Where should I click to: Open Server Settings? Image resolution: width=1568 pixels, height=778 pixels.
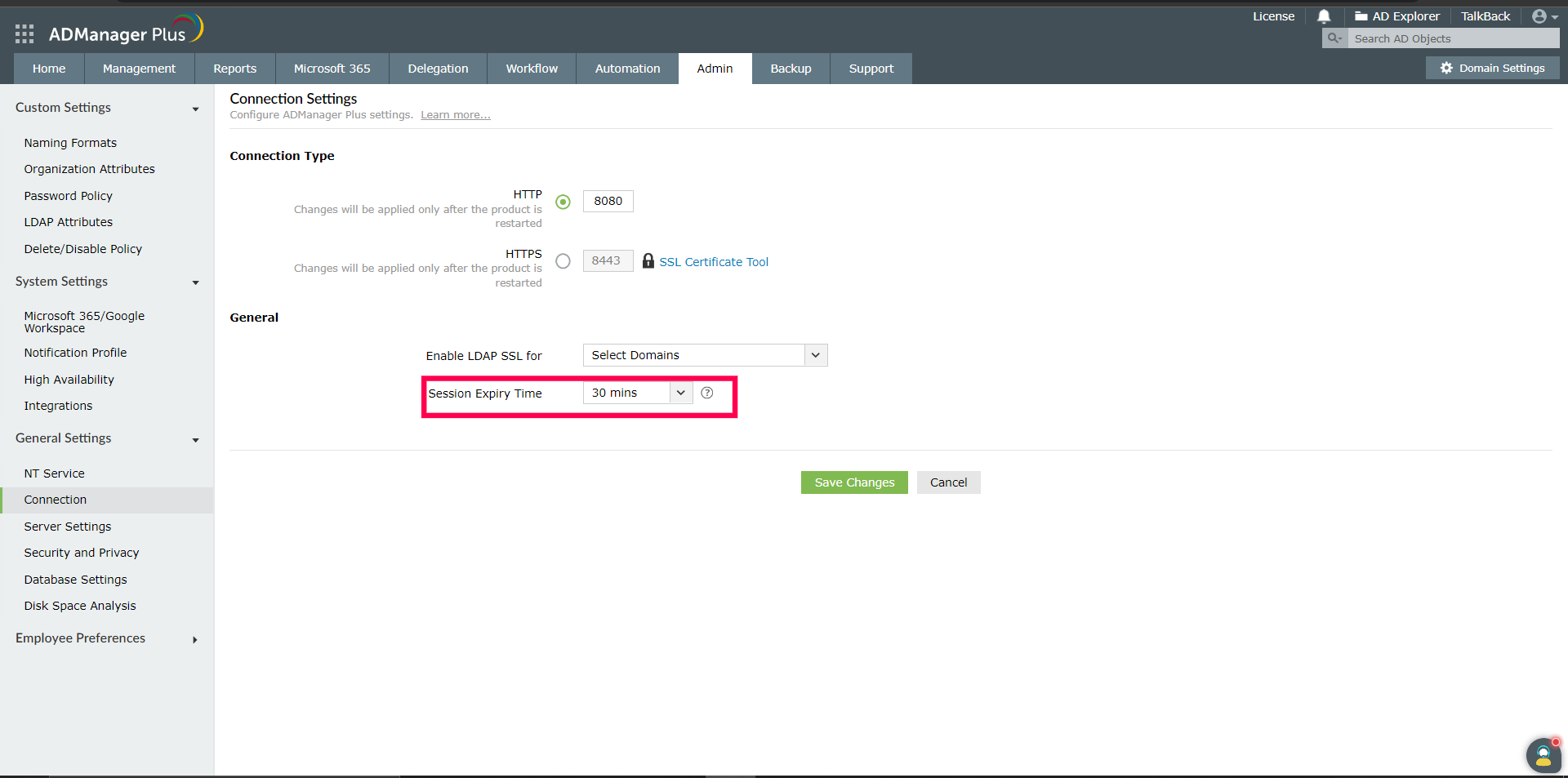(x=67, y=527)
